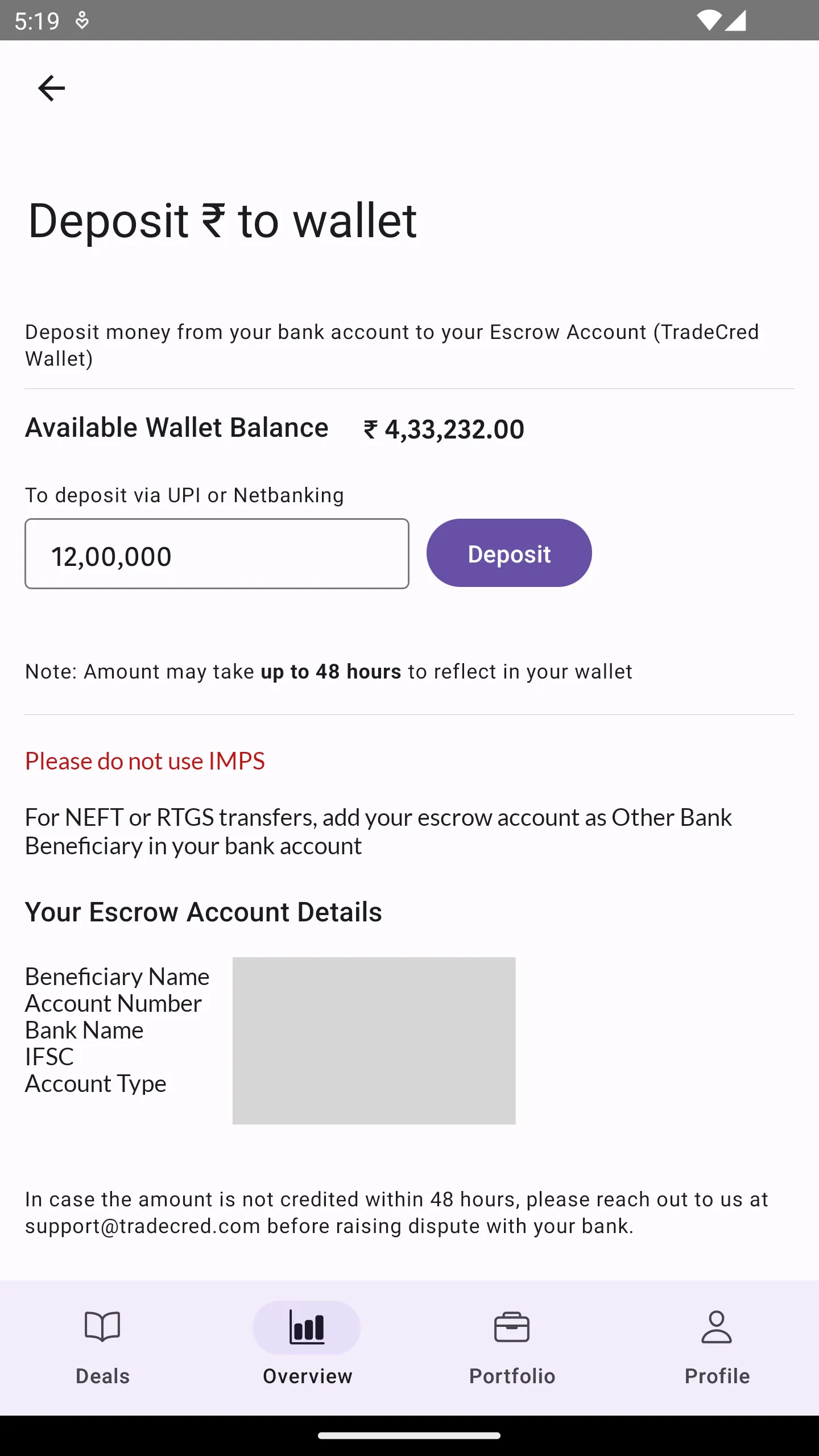Viewport: 819px width, 1456px height.
Task: Open the Deals book icon
Action: point(102,1327)
